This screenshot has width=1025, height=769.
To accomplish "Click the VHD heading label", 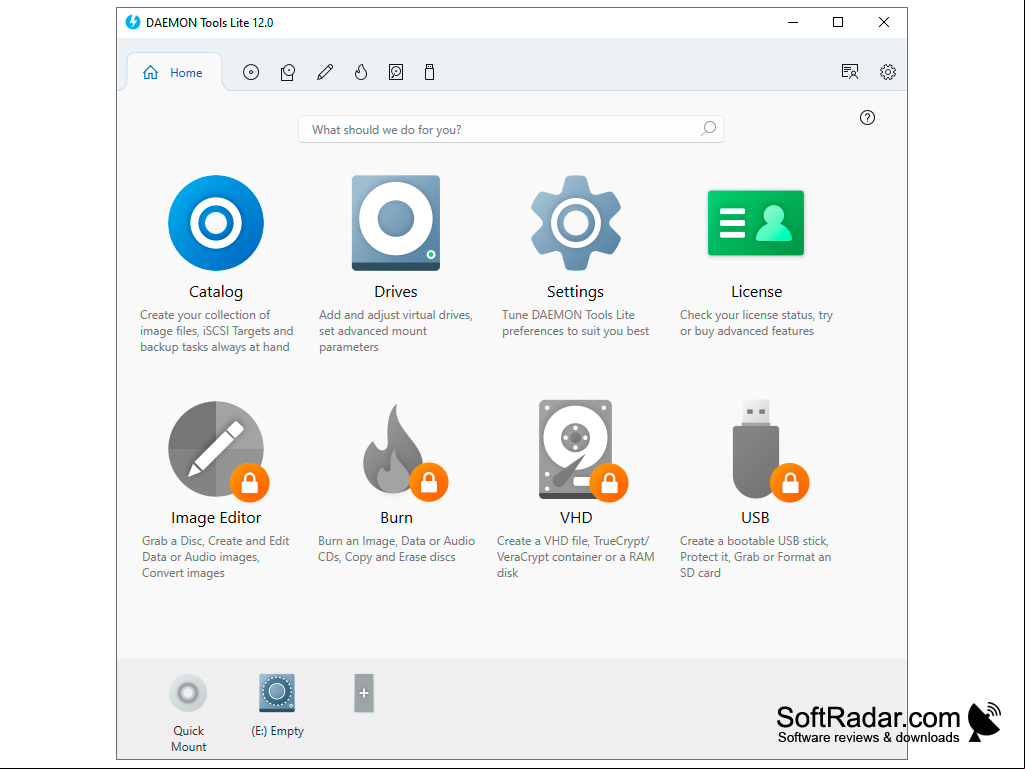I will [x=576, y=518].
